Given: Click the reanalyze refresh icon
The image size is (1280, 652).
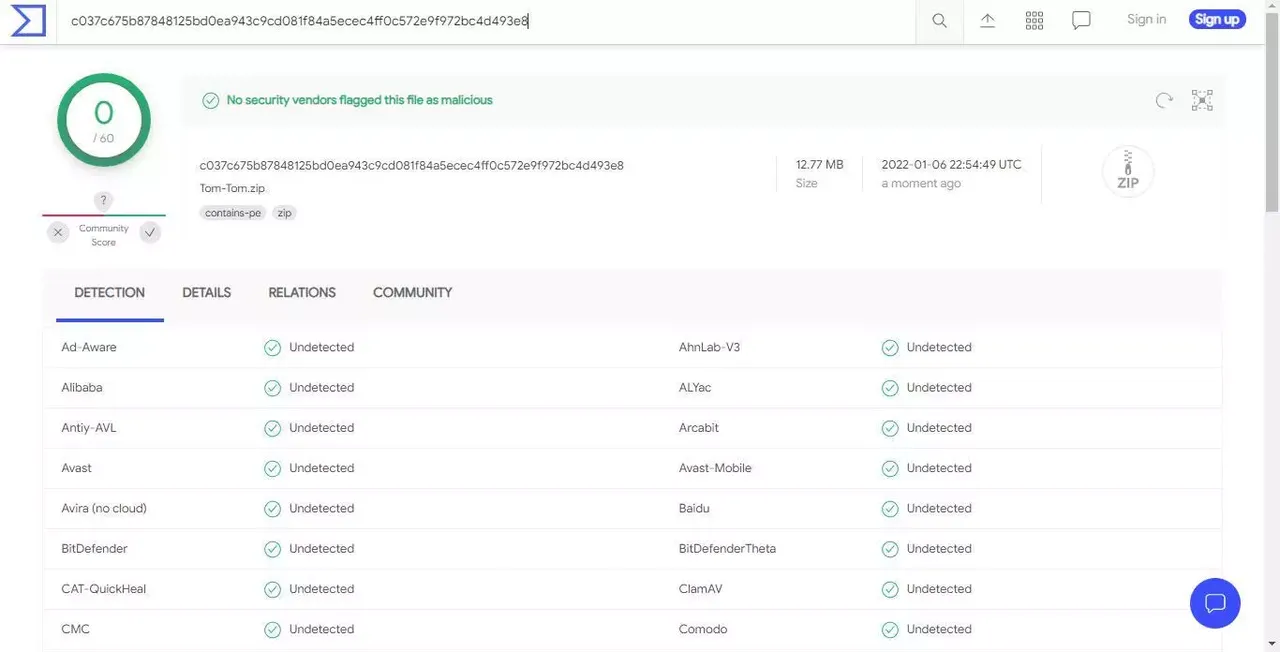Looking at the screenshot, I should (x=1164, y=100).
